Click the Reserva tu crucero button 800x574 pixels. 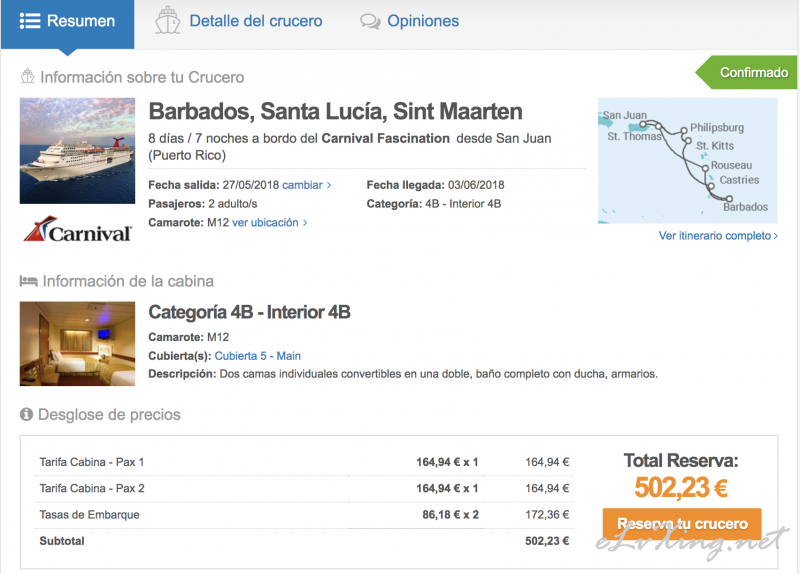click(x=682, y=524)
